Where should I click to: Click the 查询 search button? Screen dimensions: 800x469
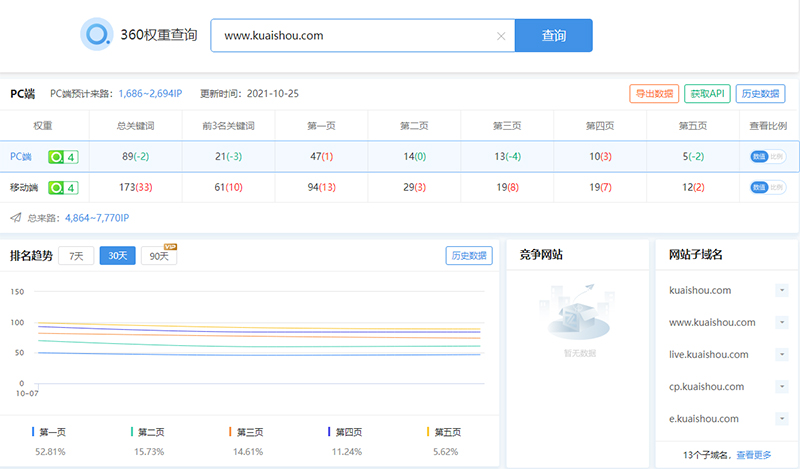tap(554, 36)
